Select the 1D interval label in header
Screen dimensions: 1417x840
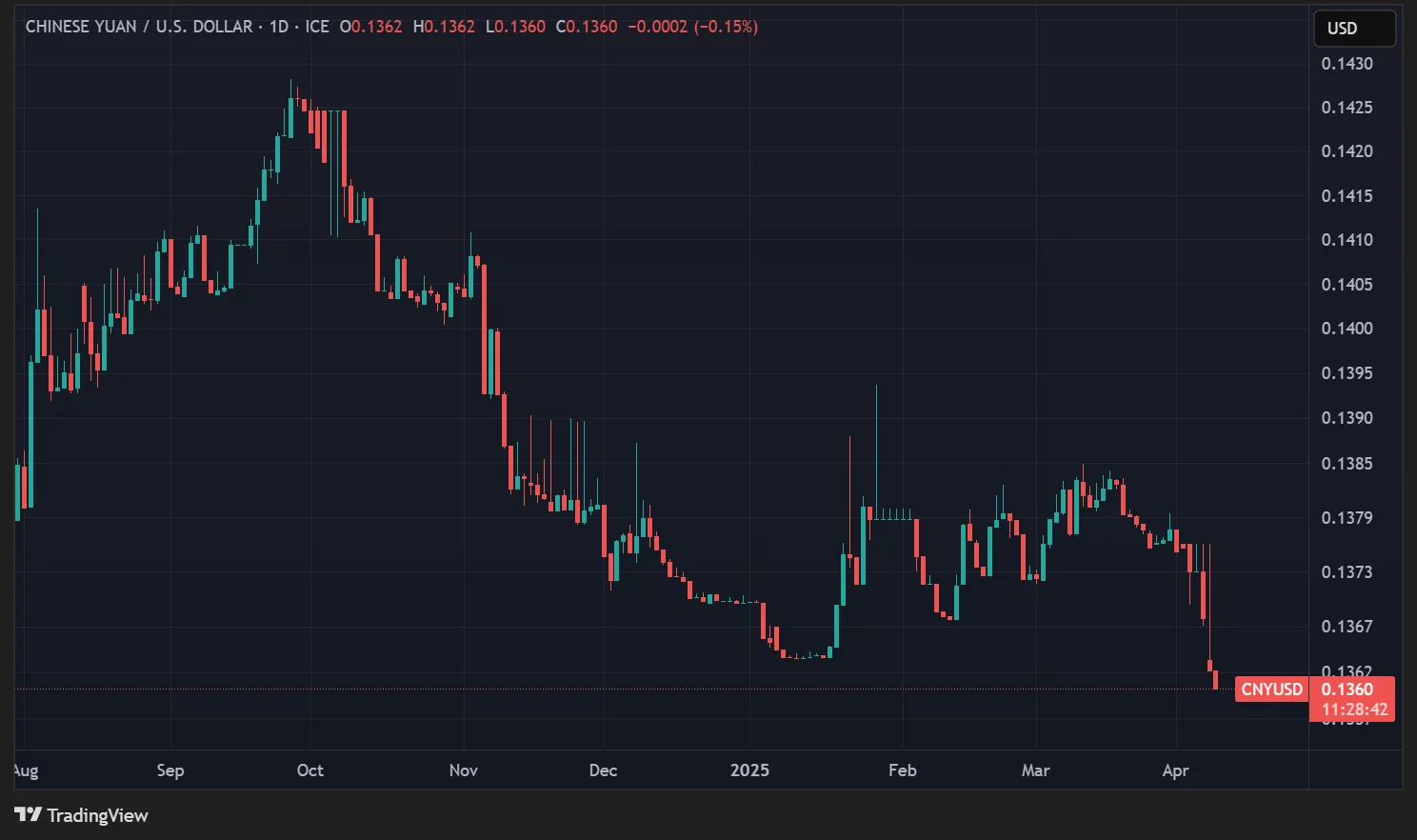click(x=278, y=27)
